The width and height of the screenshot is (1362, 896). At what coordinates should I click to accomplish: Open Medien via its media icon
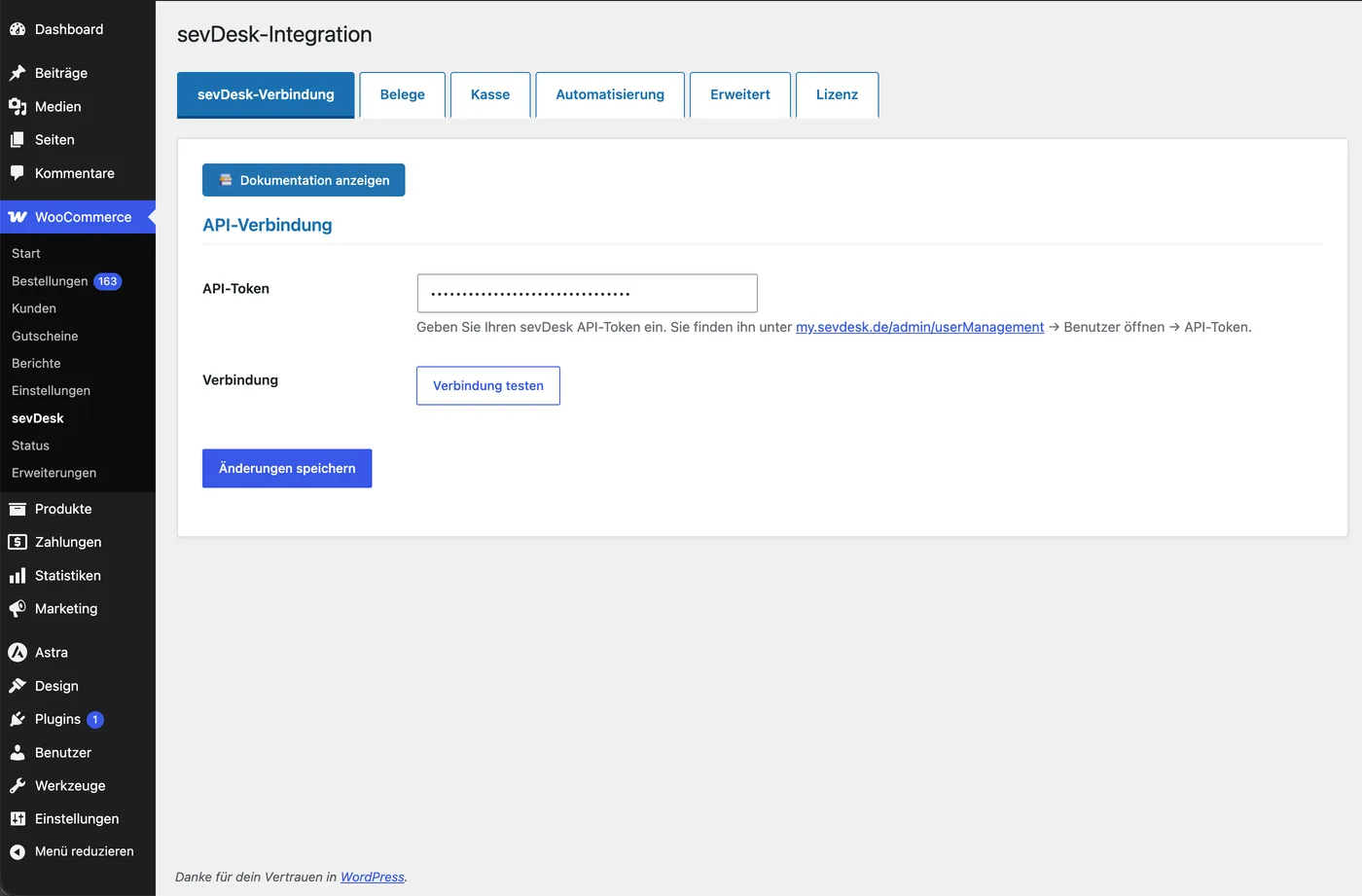coord(18,106)
